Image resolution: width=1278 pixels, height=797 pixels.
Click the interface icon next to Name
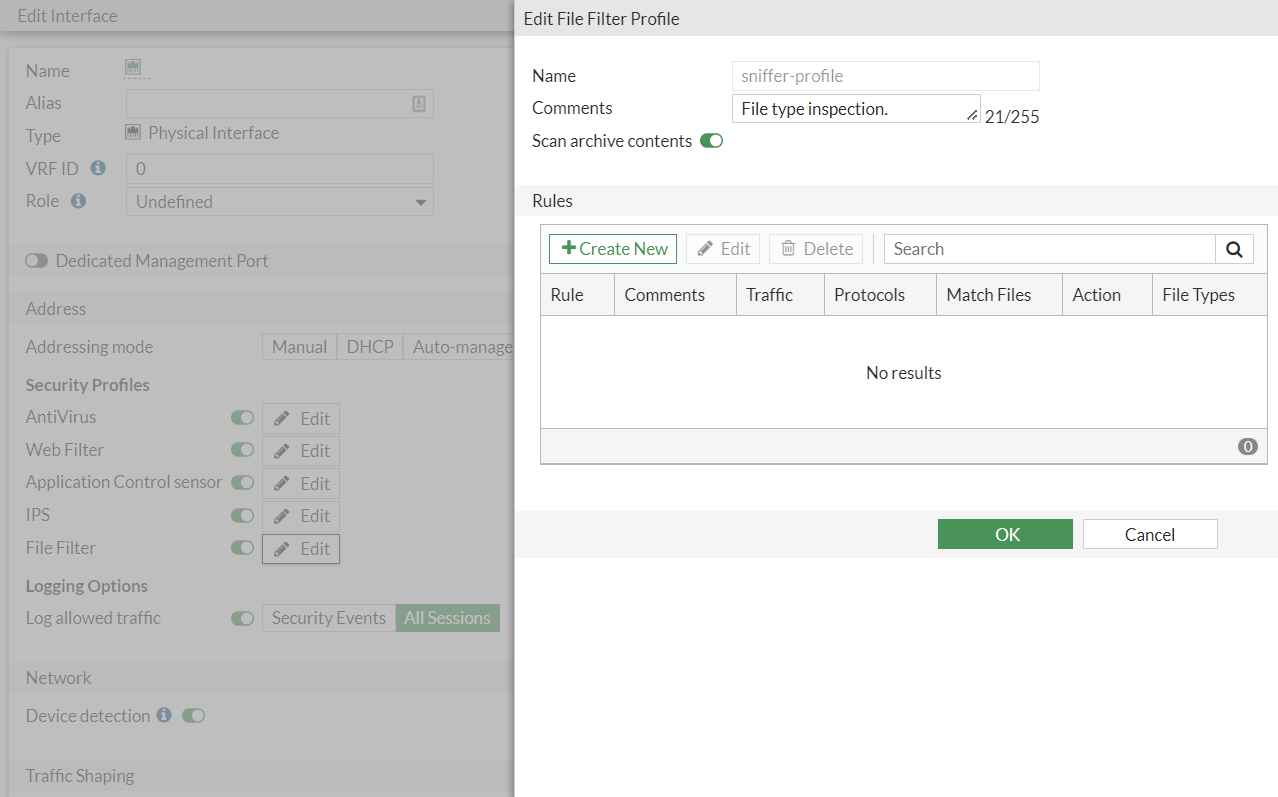(133, 68)
